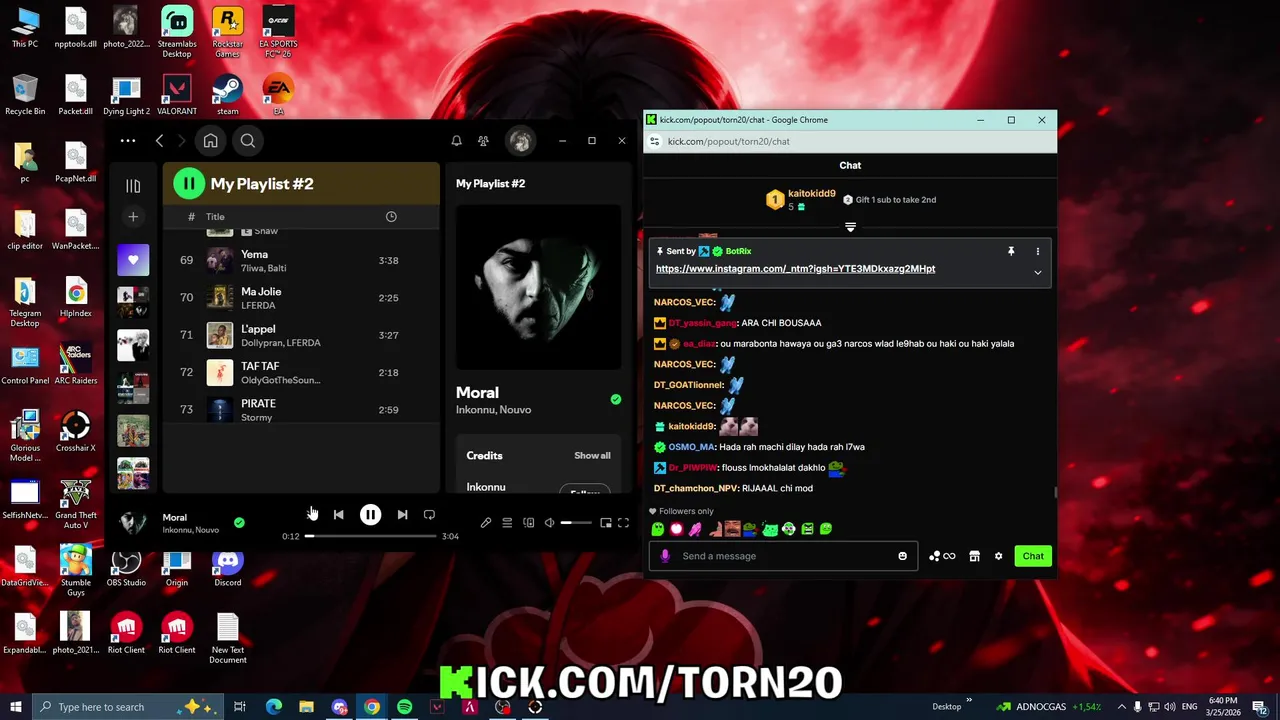The width and height of the screenshot is (1280, 720).
Task: Open Spotify from Windows taskbar
Action: [x=404, y=707]
